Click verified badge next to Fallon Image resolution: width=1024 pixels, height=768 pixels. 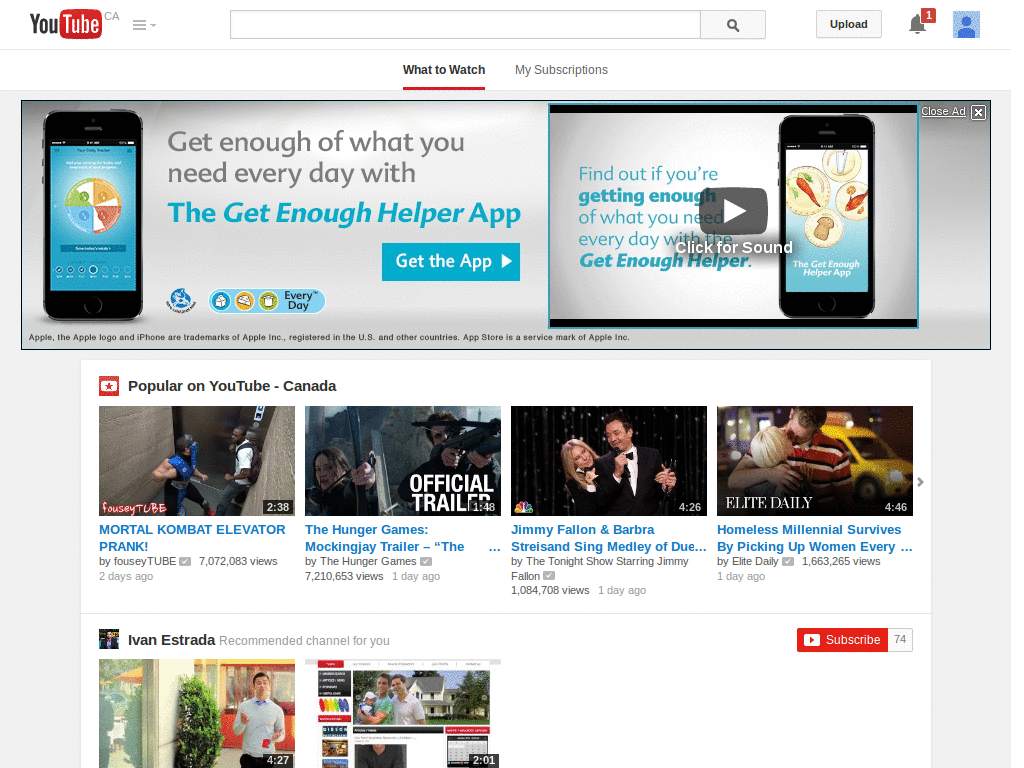(x=549, y=576)
